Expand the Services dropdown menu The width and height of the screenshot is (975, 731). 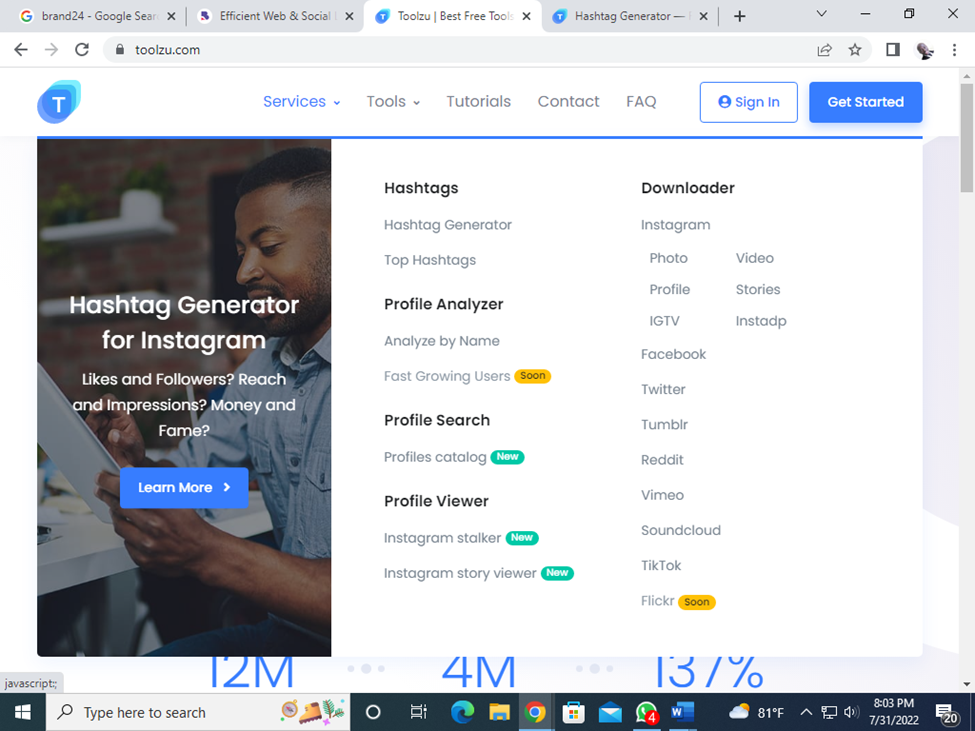[x=302, y=101]
